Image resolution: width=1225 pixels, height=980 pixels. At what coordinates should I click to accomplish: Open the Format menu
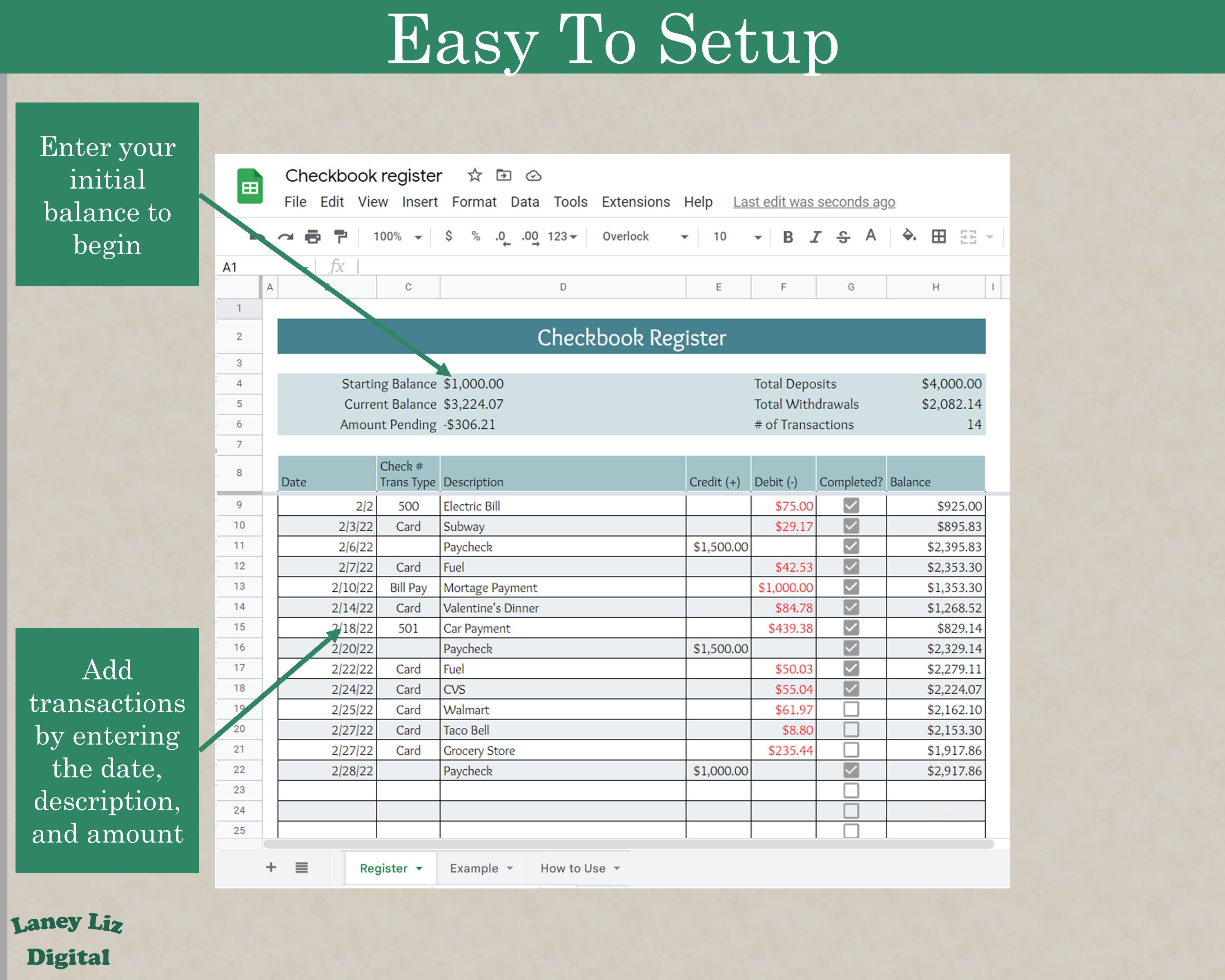pyautogui.click(x=474, y=202)
